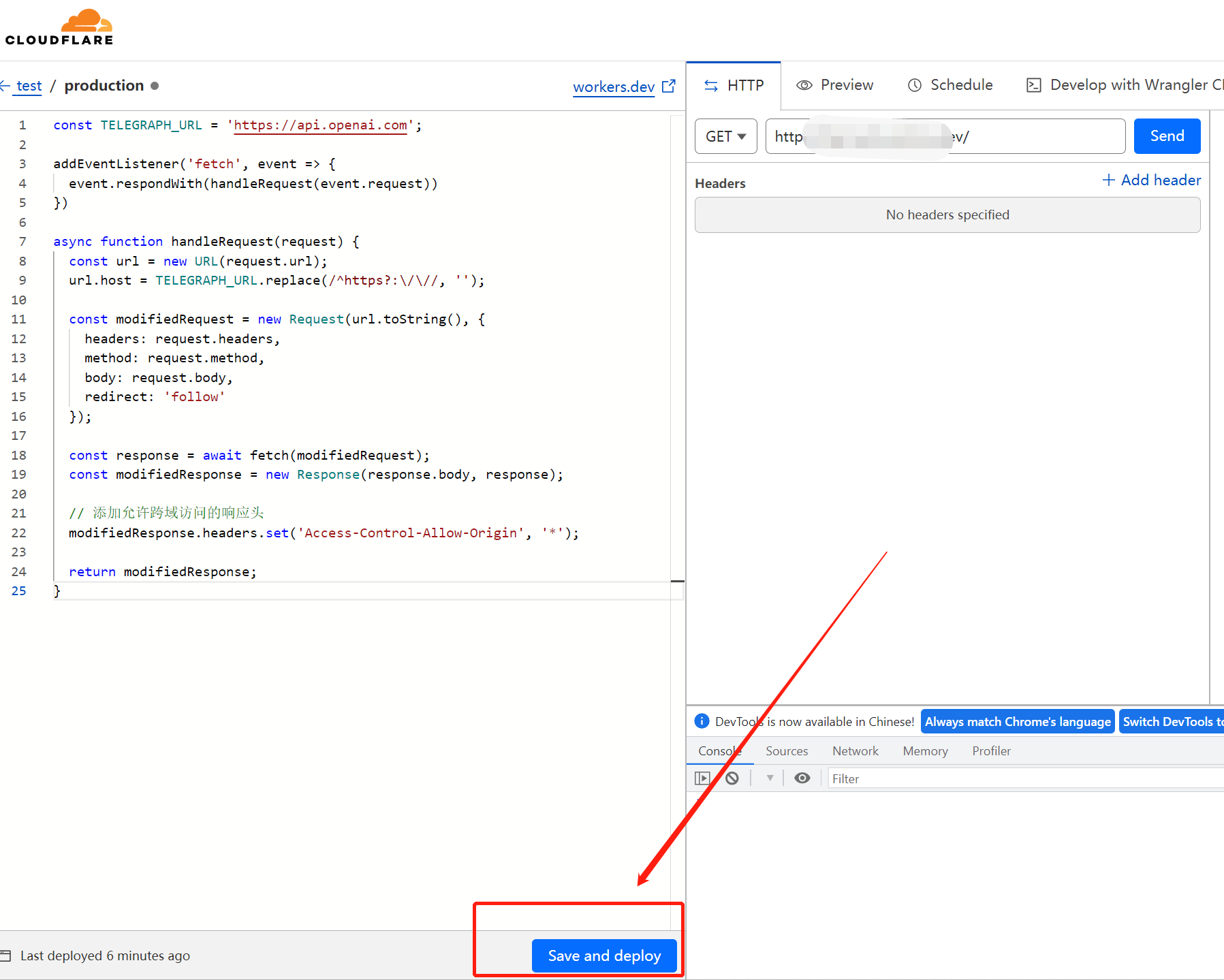Click Save and deploy

coord(604,955)
